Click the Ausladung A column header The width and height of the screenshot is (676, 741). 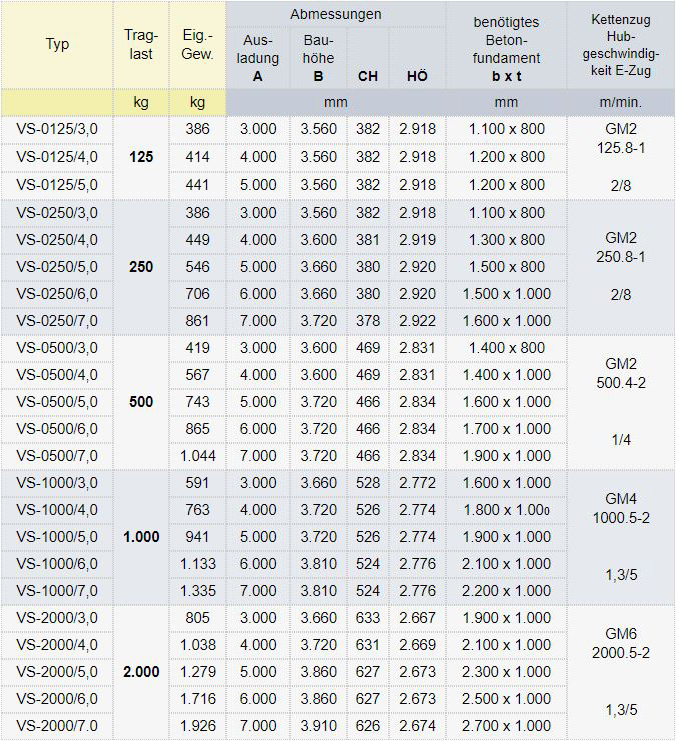pos(258,59)
